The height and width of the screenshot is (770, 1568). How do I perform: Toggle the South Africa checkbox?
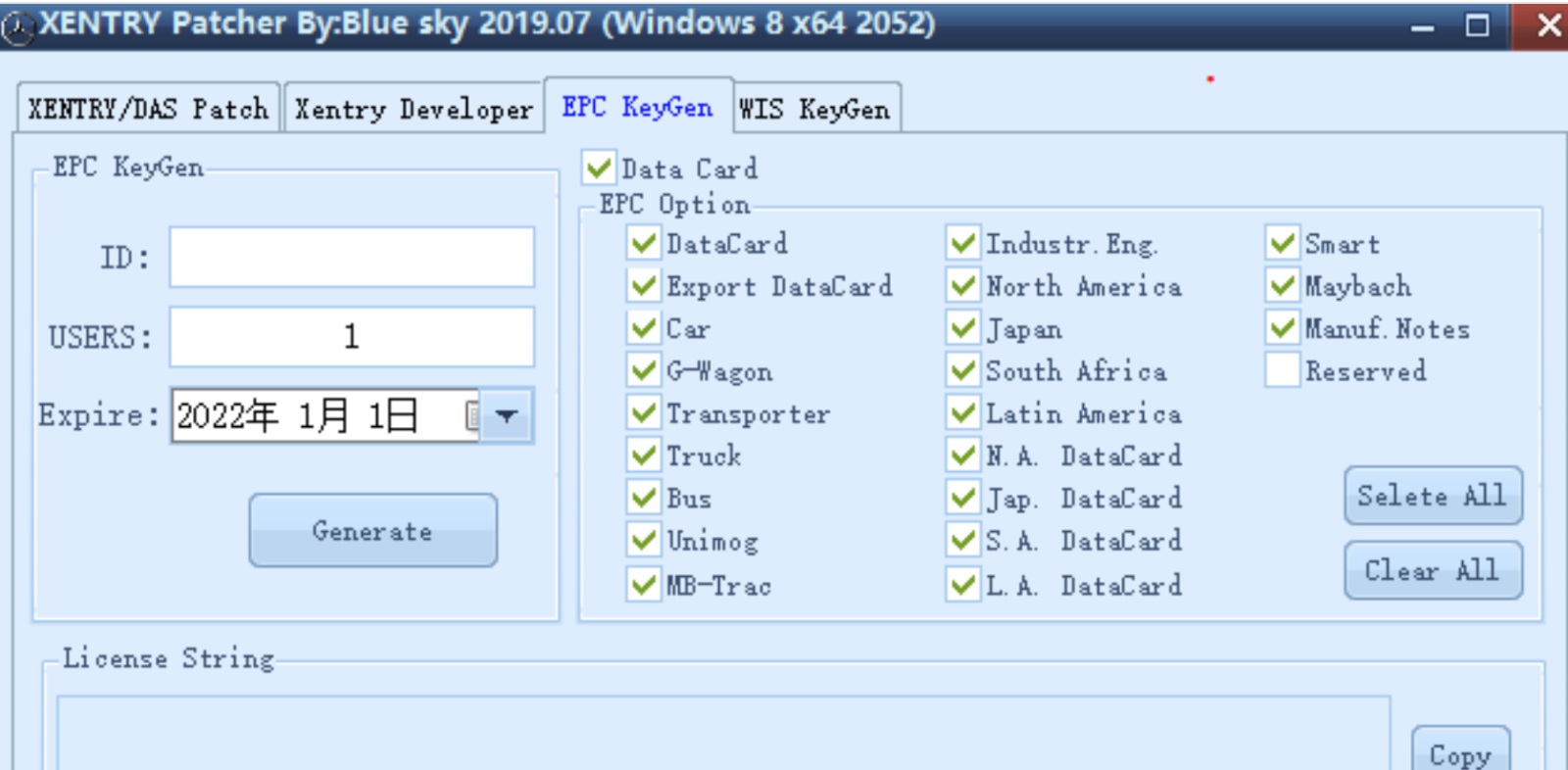pos(962,370)
